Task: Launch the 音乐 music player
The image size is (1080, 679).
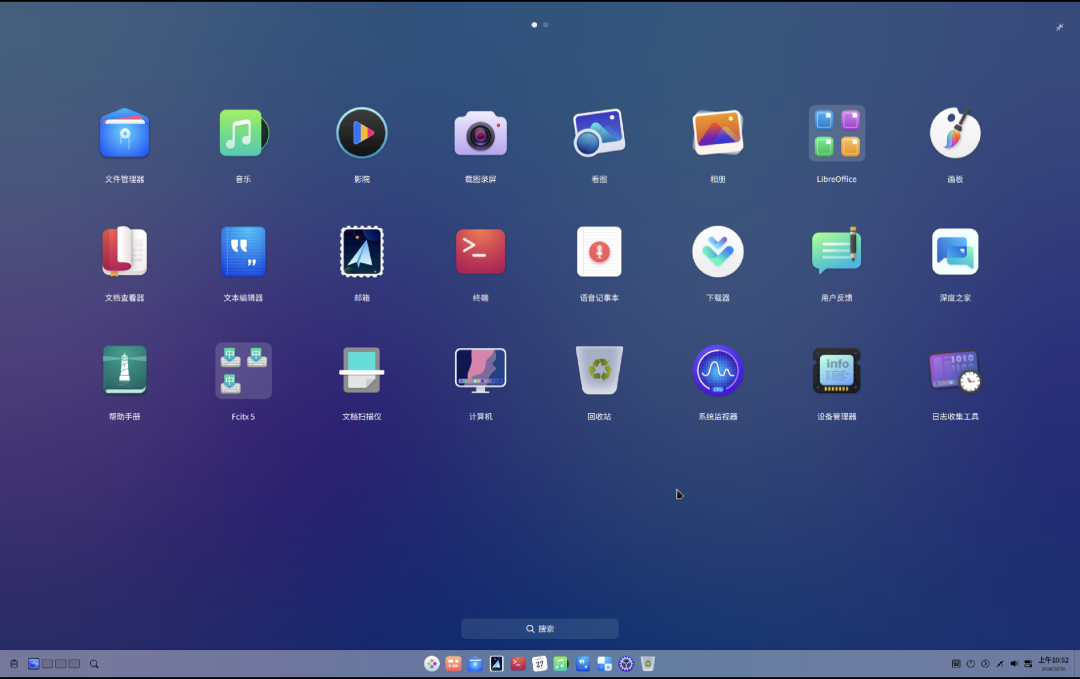Action: (x=243, y=133)
